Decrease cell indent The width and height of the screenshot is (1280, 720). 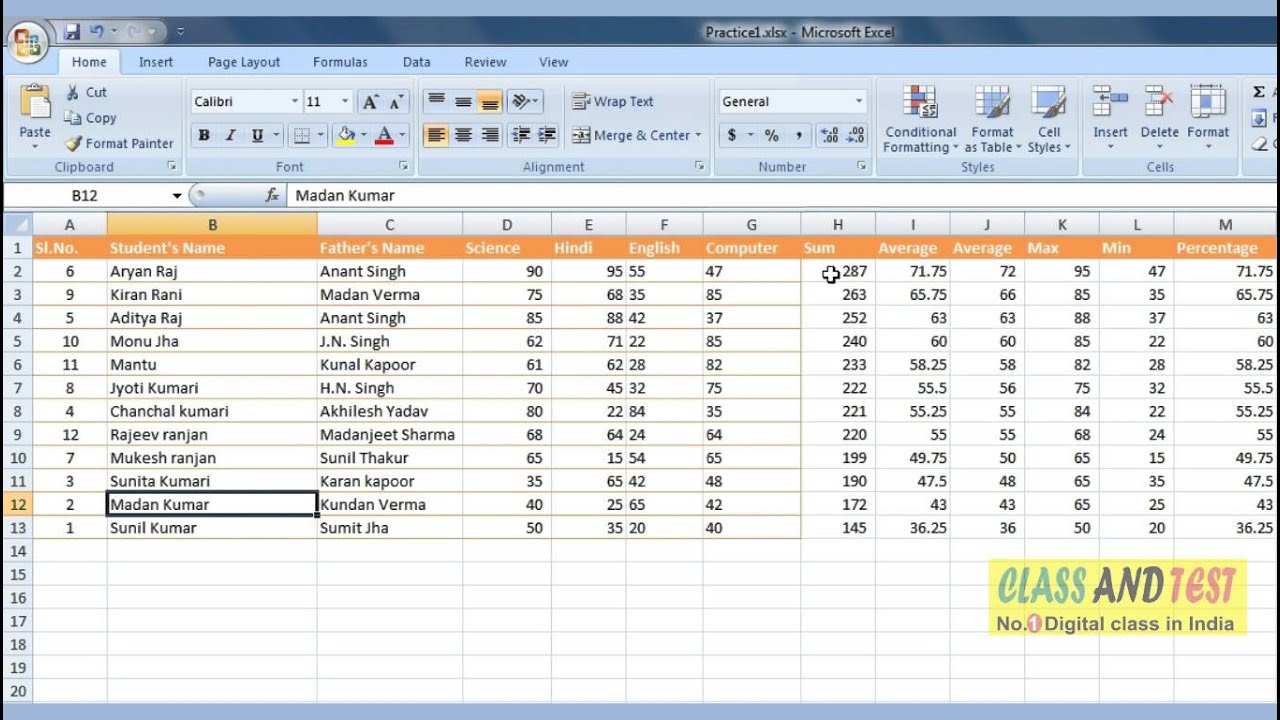pos(520,135)
